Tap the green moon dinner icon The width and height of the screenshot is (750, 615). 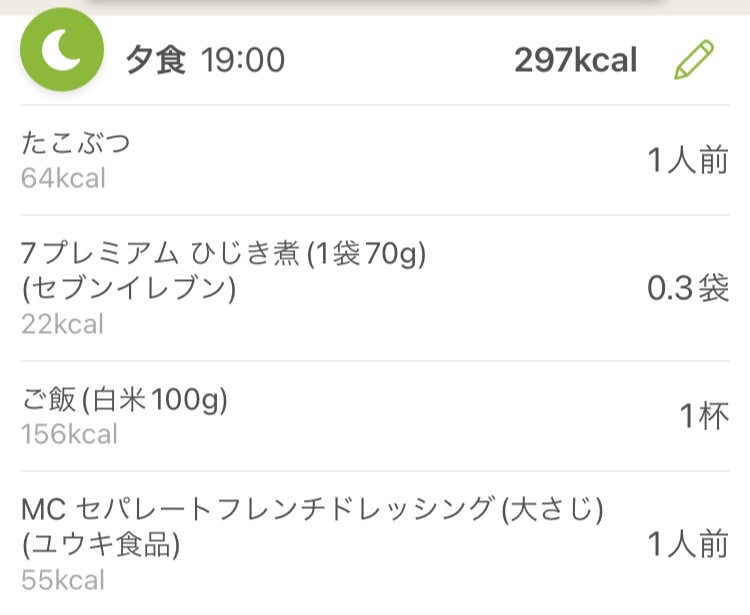(62, 49)
